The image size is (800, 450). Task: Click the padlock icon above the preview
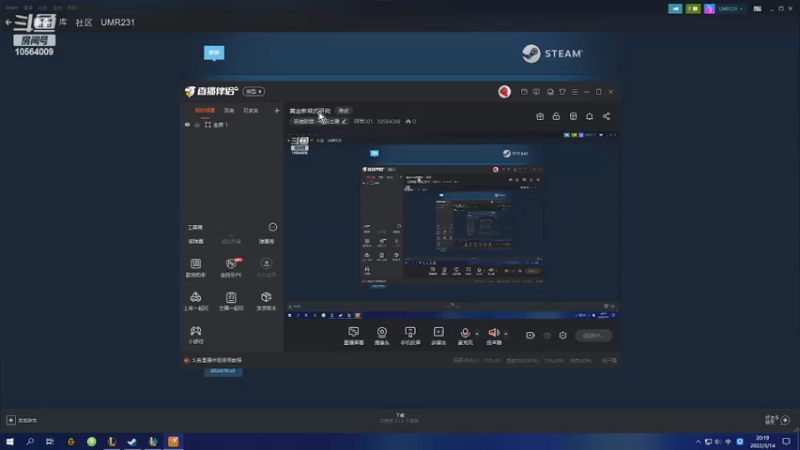556,116
